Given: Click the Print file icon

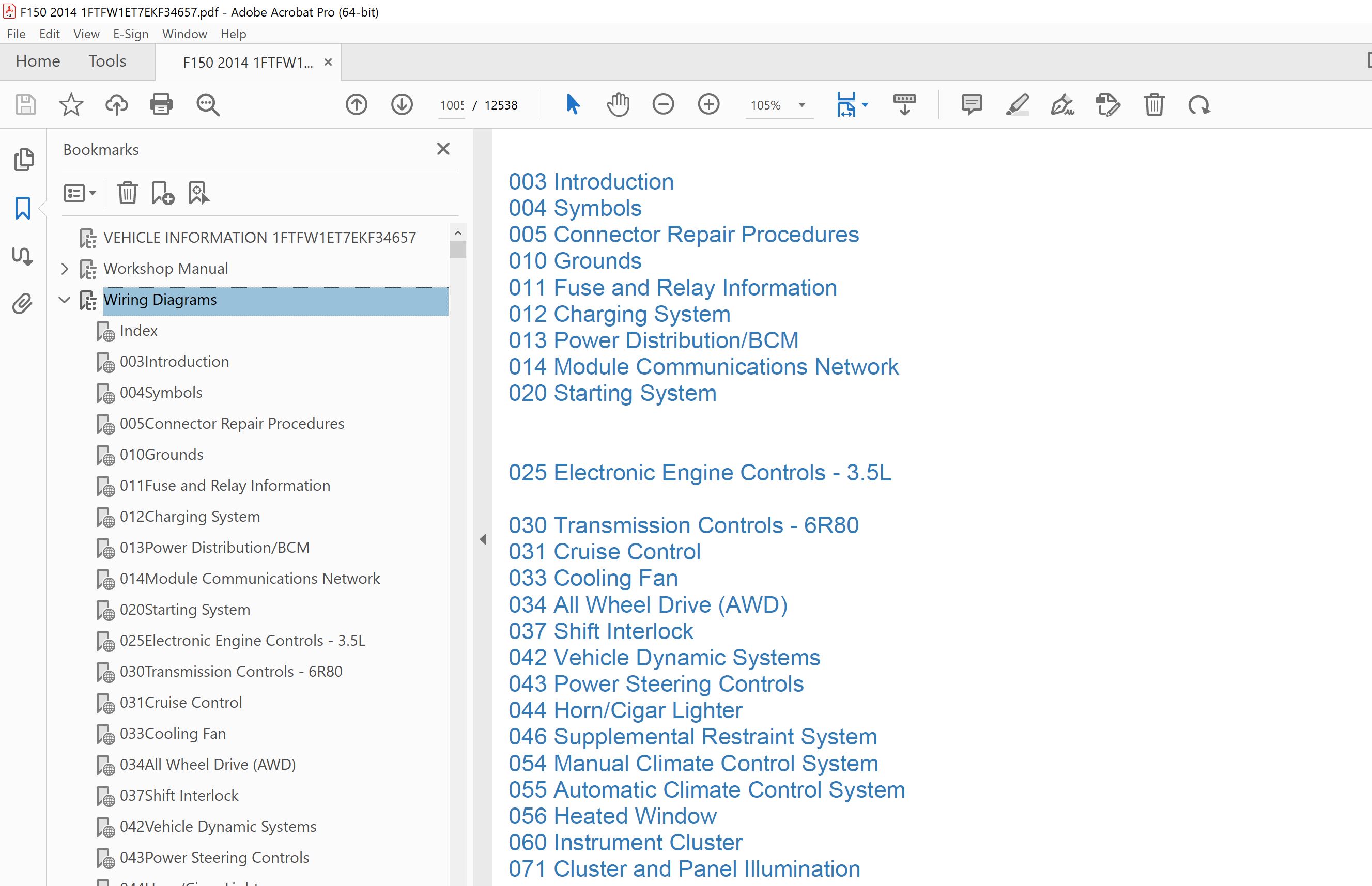Looking at the screenshot, I should tap(161, 105).
